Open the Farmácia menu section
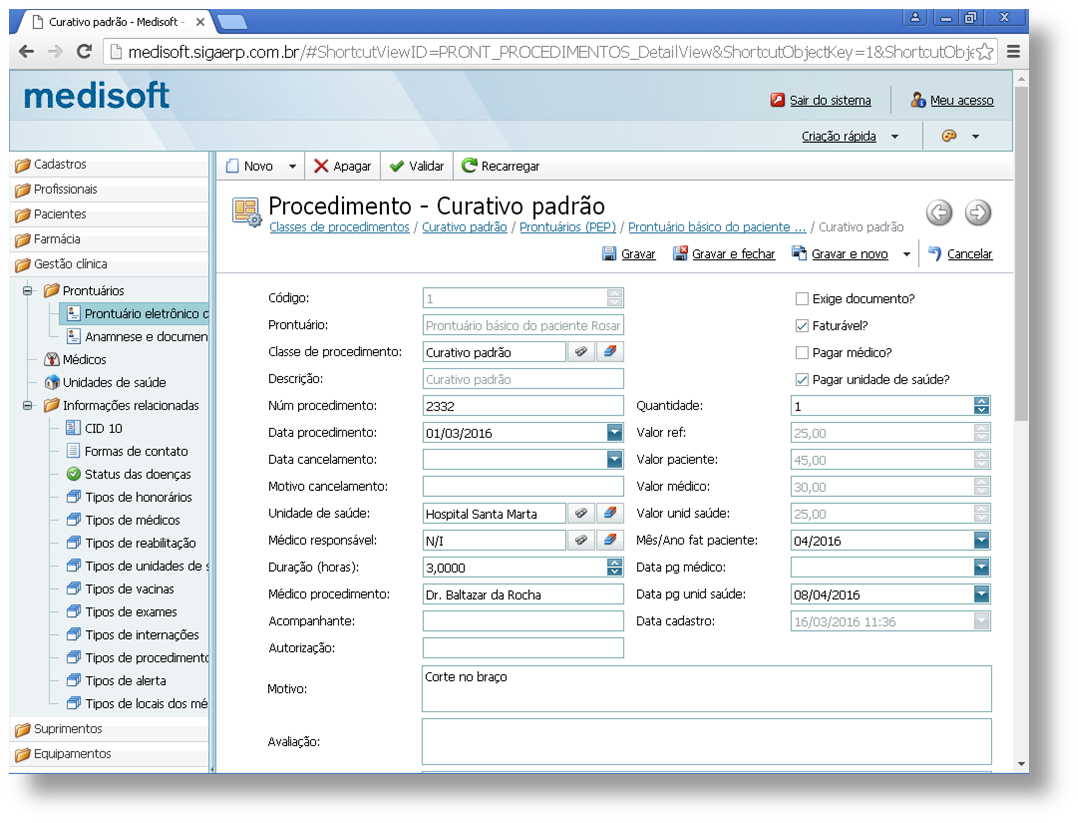Screen dimensions: 1078x823 coord(109,239)
